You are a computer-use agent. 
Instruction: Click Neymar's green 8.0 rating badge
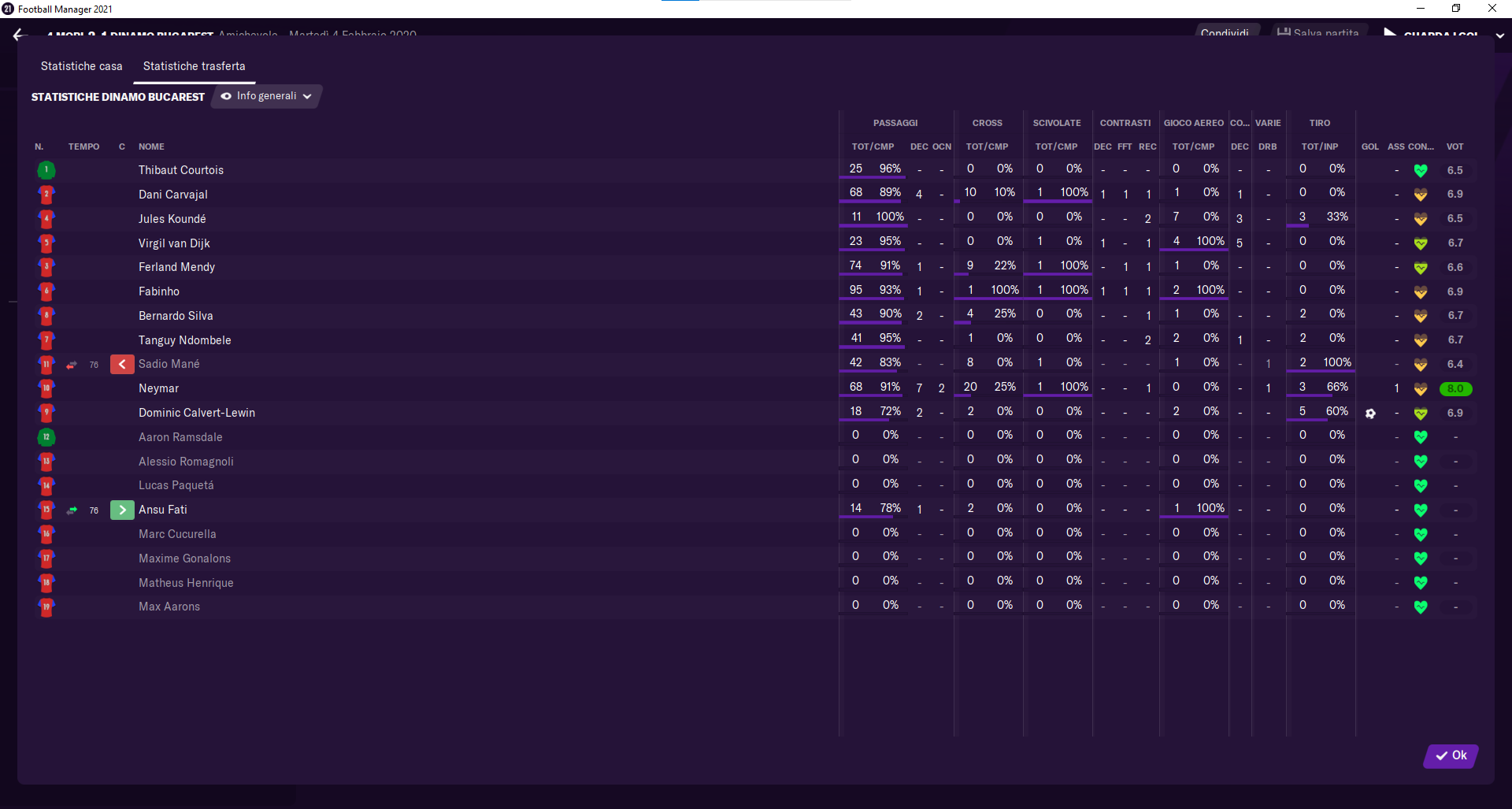[1455, 389]
